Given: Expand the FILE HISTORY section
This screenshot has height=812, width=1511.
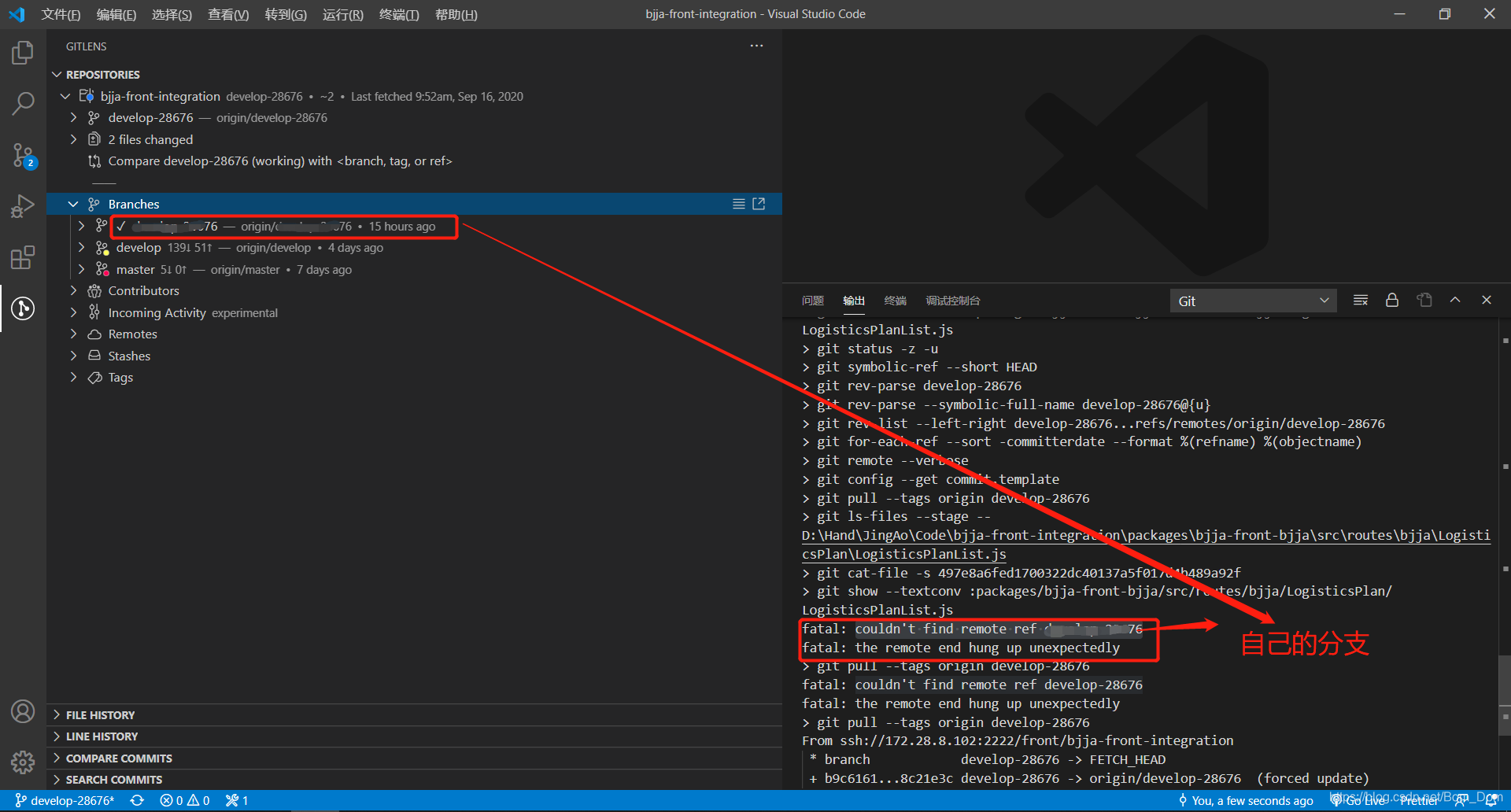Looking at the screenshot, I should (x=414, y=714).
